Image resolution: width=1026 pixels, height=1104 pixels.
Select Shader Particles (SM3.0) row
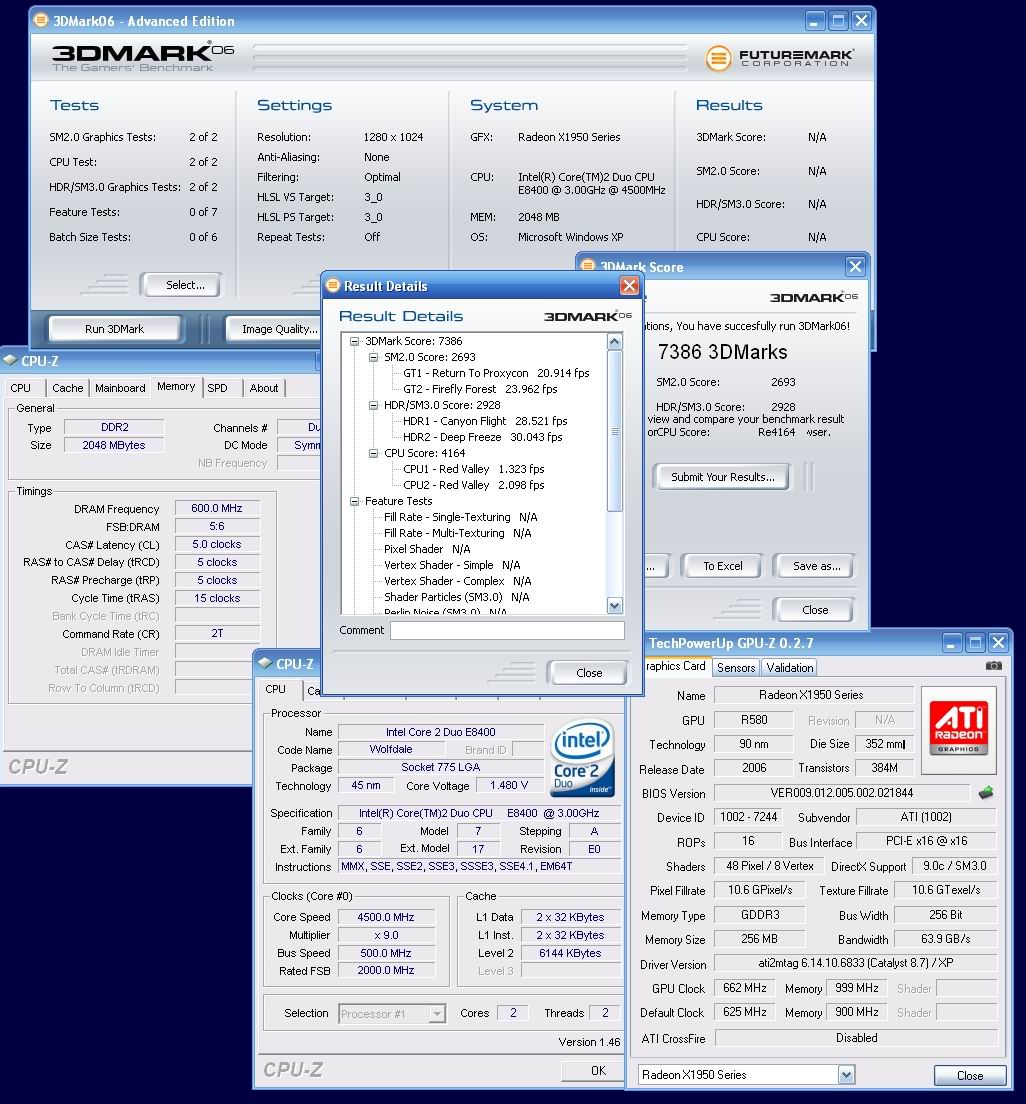[x=456, y=597]
